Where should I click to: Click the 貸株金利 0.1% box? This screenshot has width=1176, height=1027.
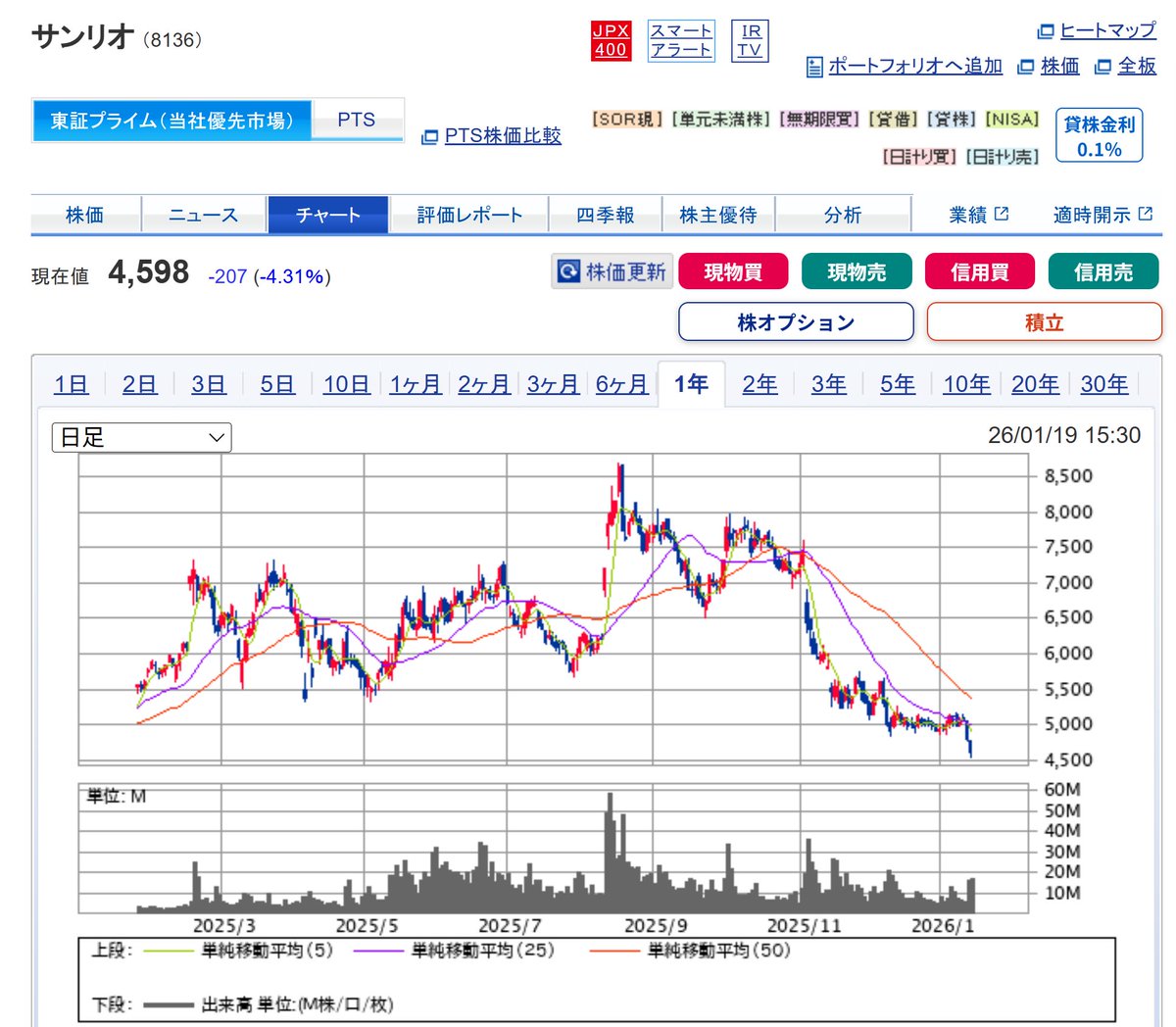(1099, 134)
